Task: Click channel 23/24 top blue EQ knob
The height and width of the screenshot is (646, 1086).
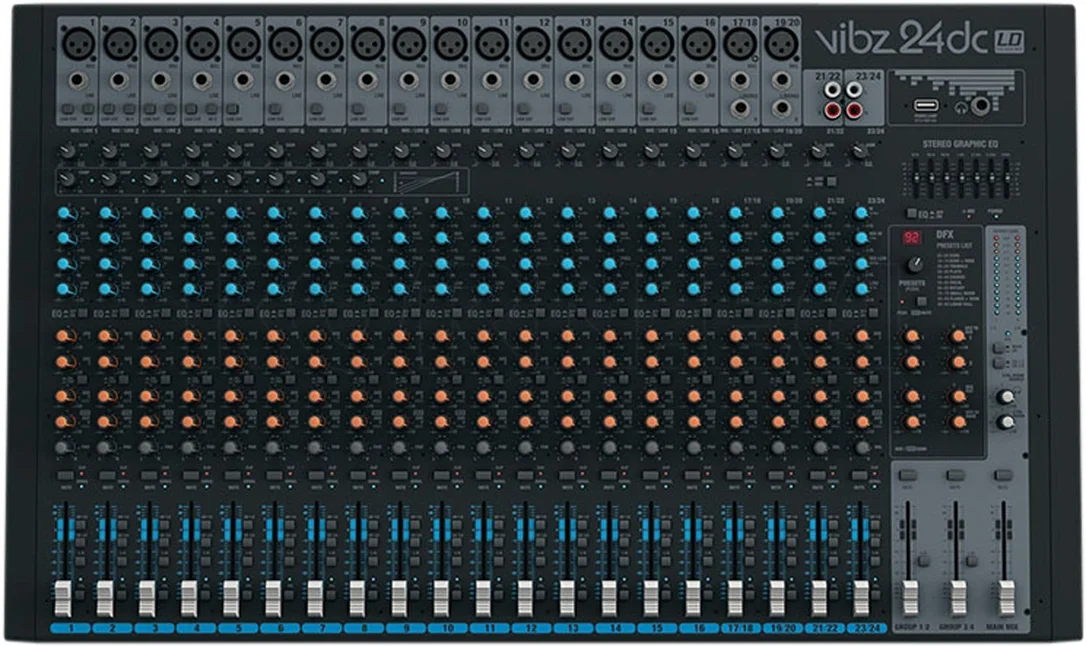Action: pyautogui.click(x=862, y=213)
